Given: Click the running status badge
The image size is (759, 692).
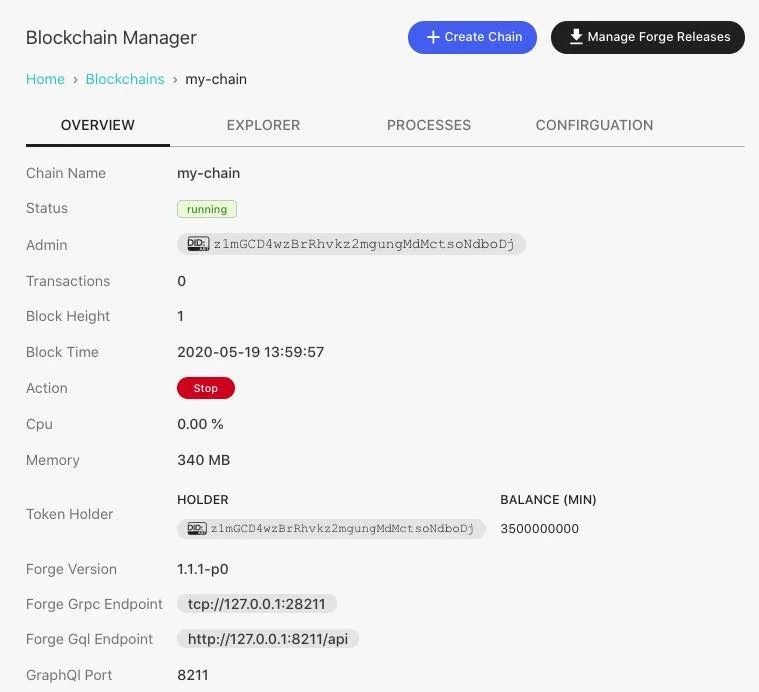Looking at the screenshot, I should (x=207, y=209).
